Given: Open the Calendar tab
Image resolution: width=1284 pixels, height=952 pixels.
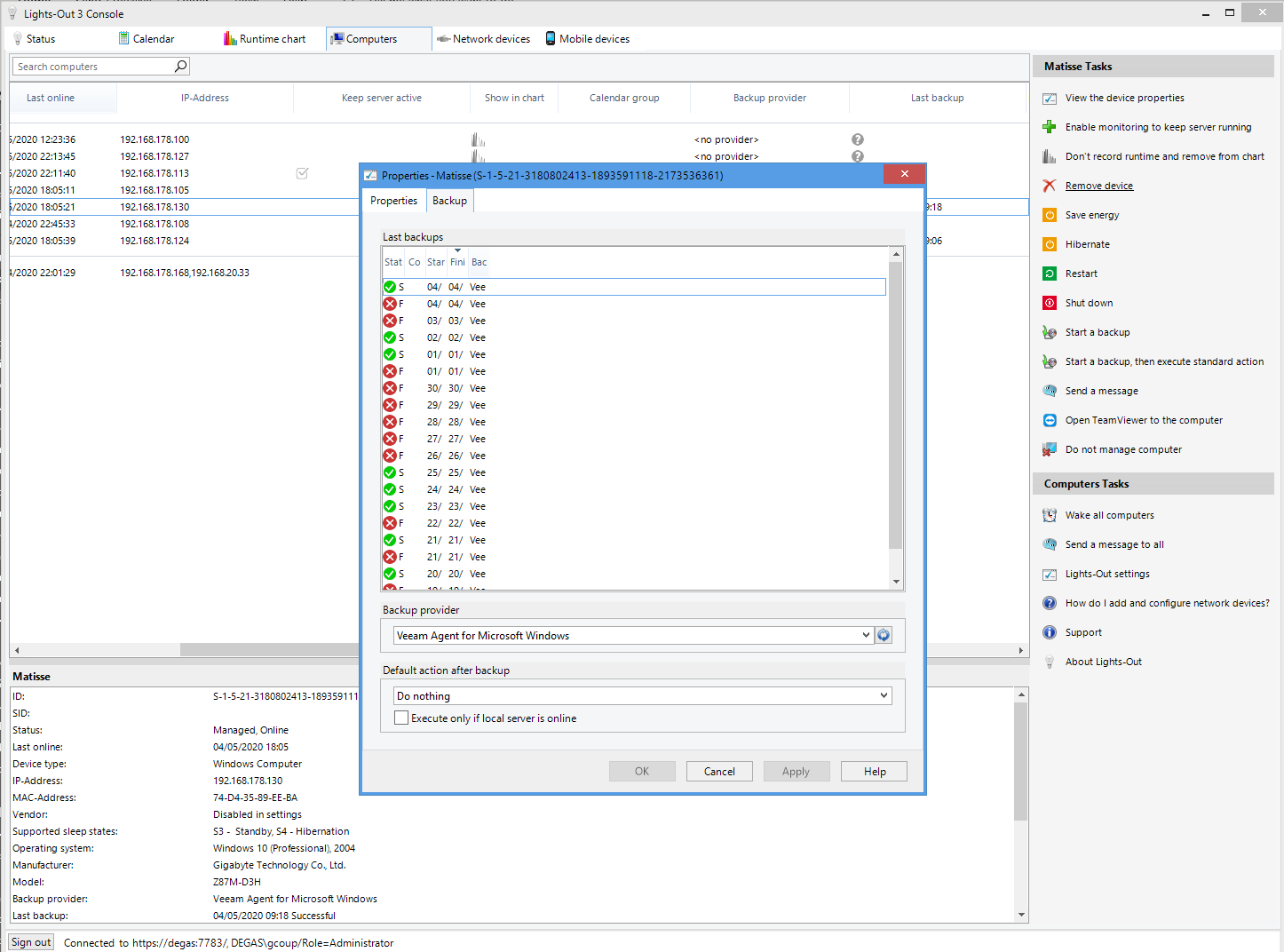Looking at the screenshot, I should [x=147, y=39].
